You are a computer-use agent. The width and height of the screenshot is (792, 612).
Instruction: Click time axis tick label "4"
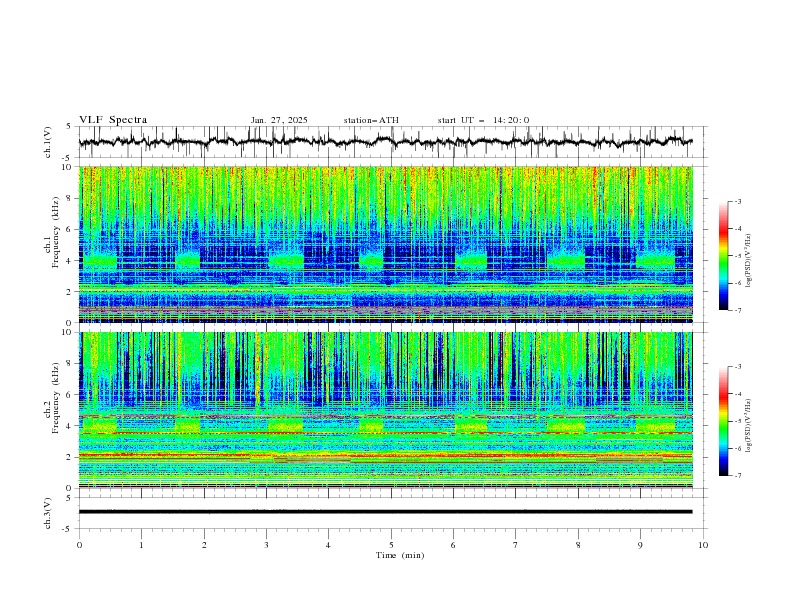tap(329, 545)
